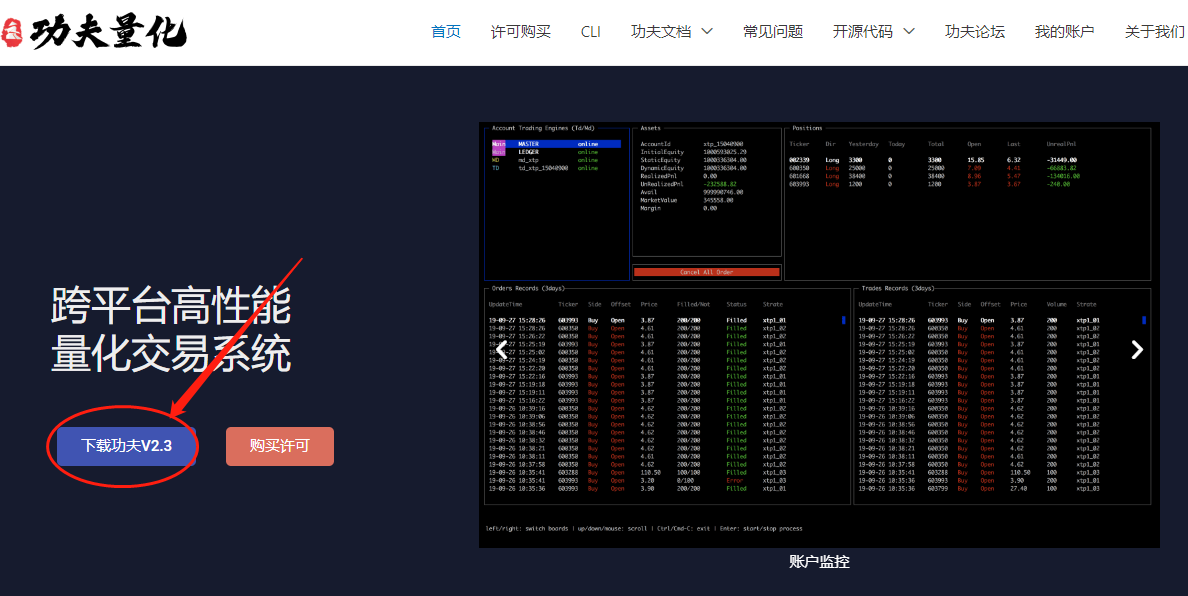Go to the 首页 nav item
The height and width of the screenshot is (596, 1188).
coord(446,32)
